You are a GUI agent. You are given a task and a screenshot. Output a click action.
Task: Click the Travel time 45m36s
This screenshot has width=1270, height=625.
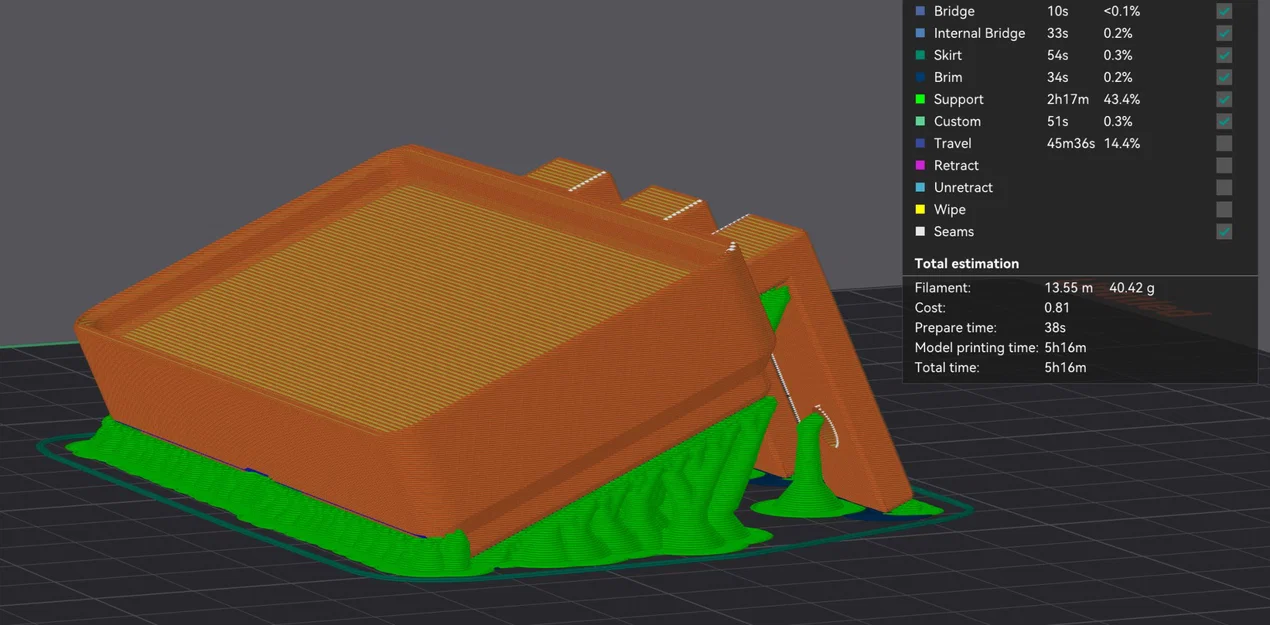[x=1072, y=143]
